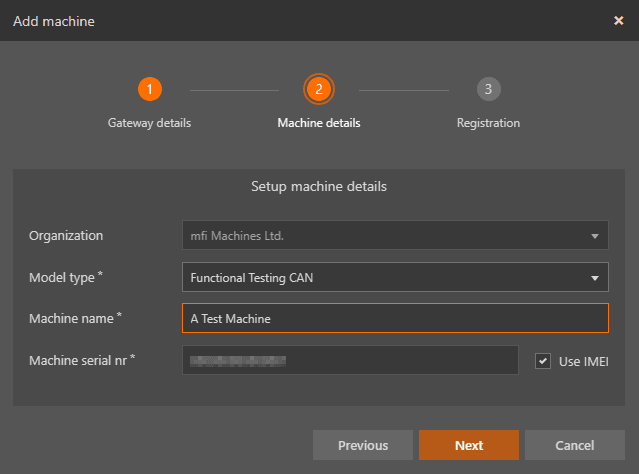Click the arrow on the Organization combo box

click(595, 236)
